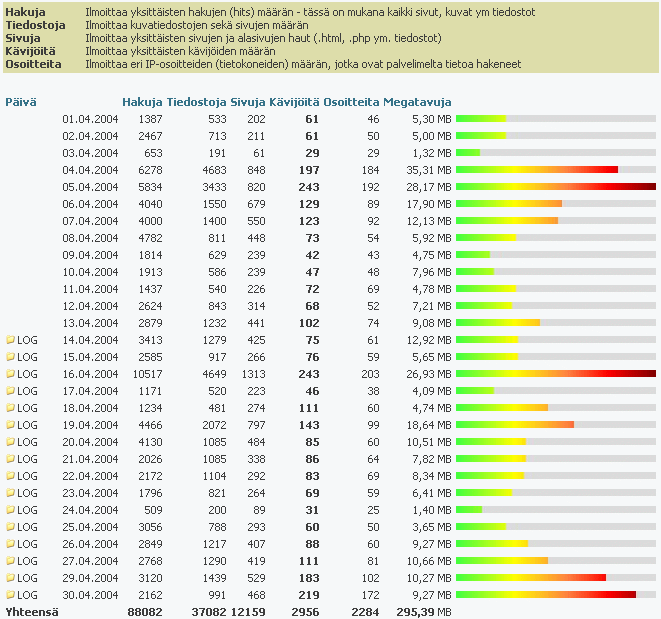
Task: Click the Osoitteita column header
Action: (352, 102)
